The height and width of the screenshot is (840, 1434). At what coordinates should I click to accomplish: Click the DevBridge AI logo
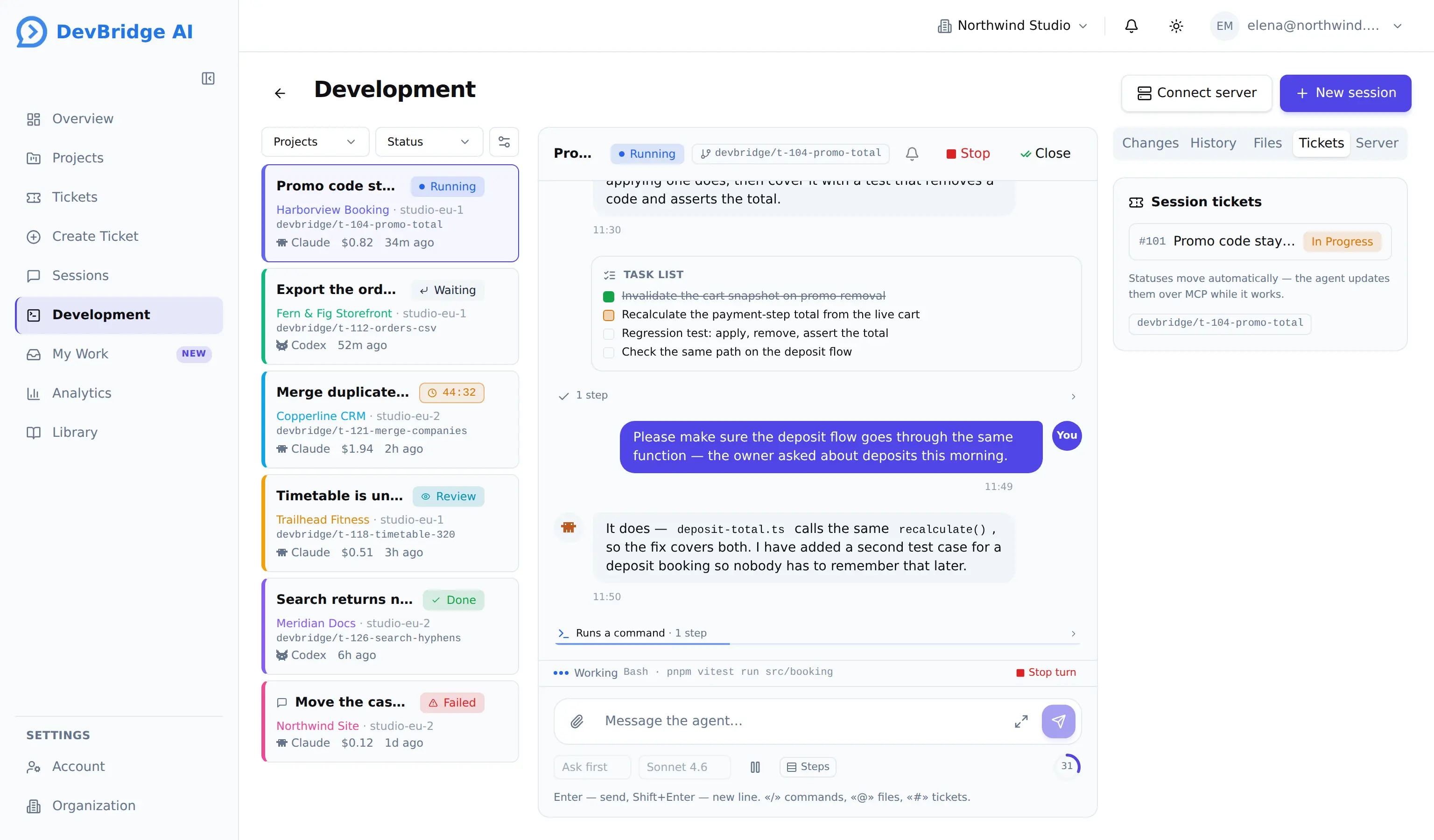tap(105, 32)
